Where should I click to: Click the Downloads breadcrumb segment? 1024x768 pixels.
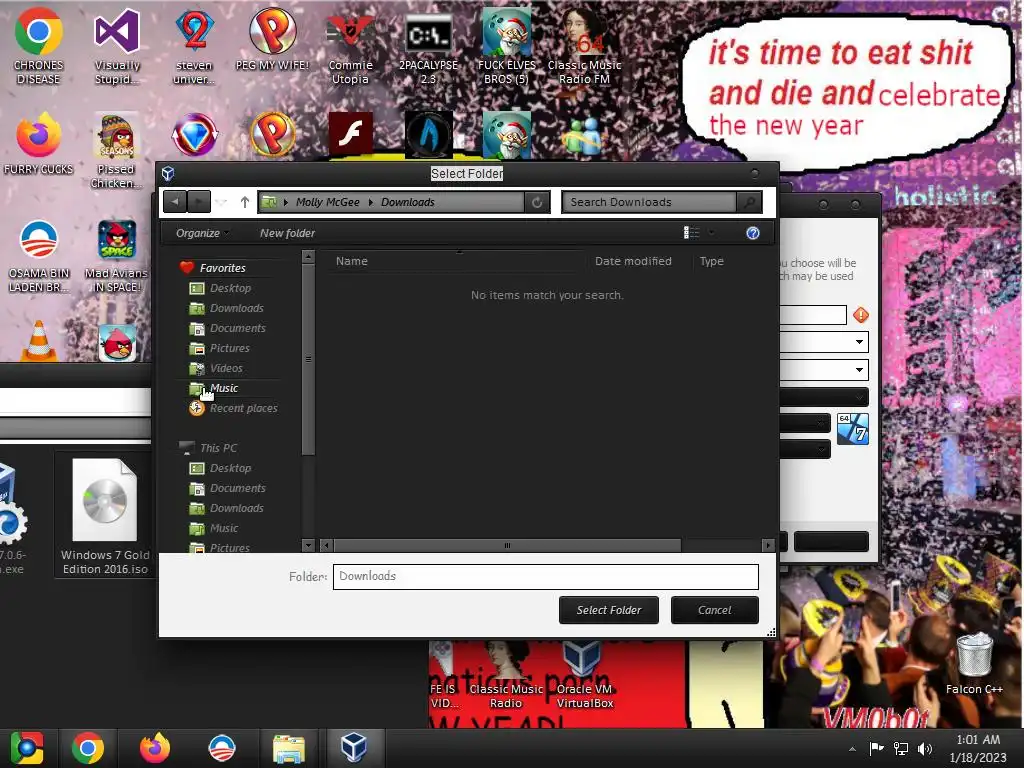point(408,202)
